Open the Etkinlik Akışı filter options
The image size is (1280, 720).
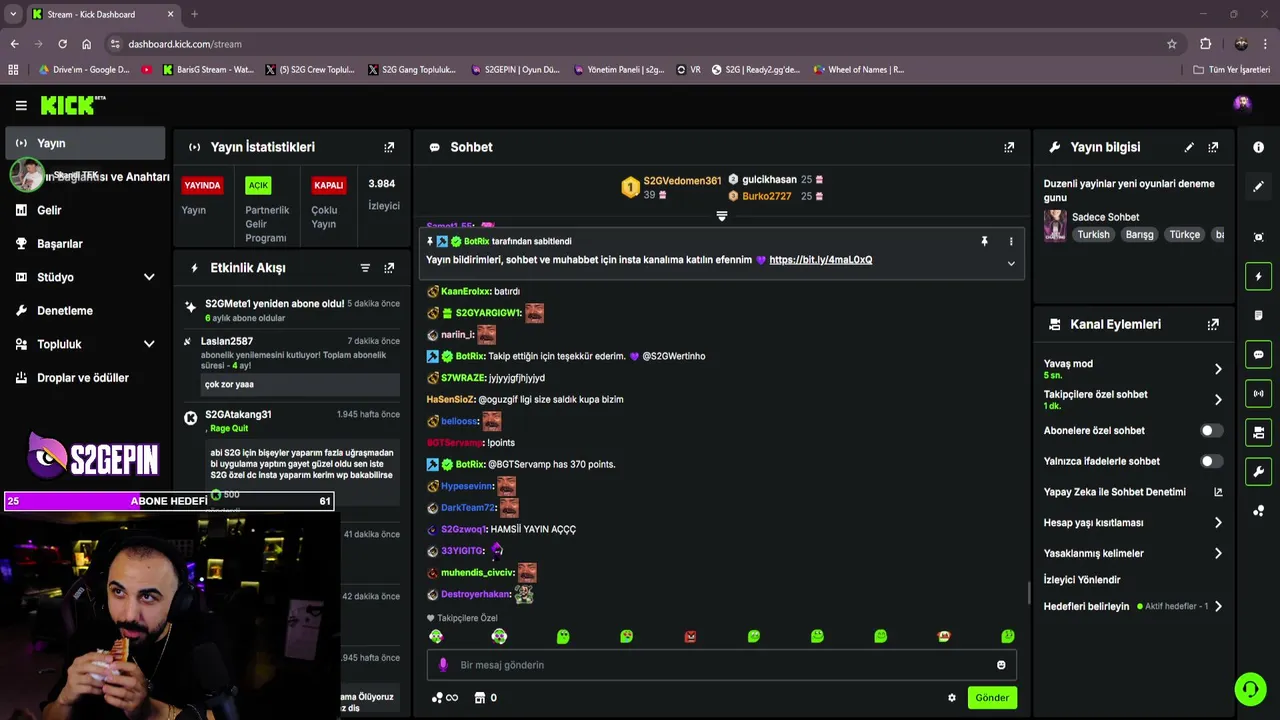tap(365, 268)
